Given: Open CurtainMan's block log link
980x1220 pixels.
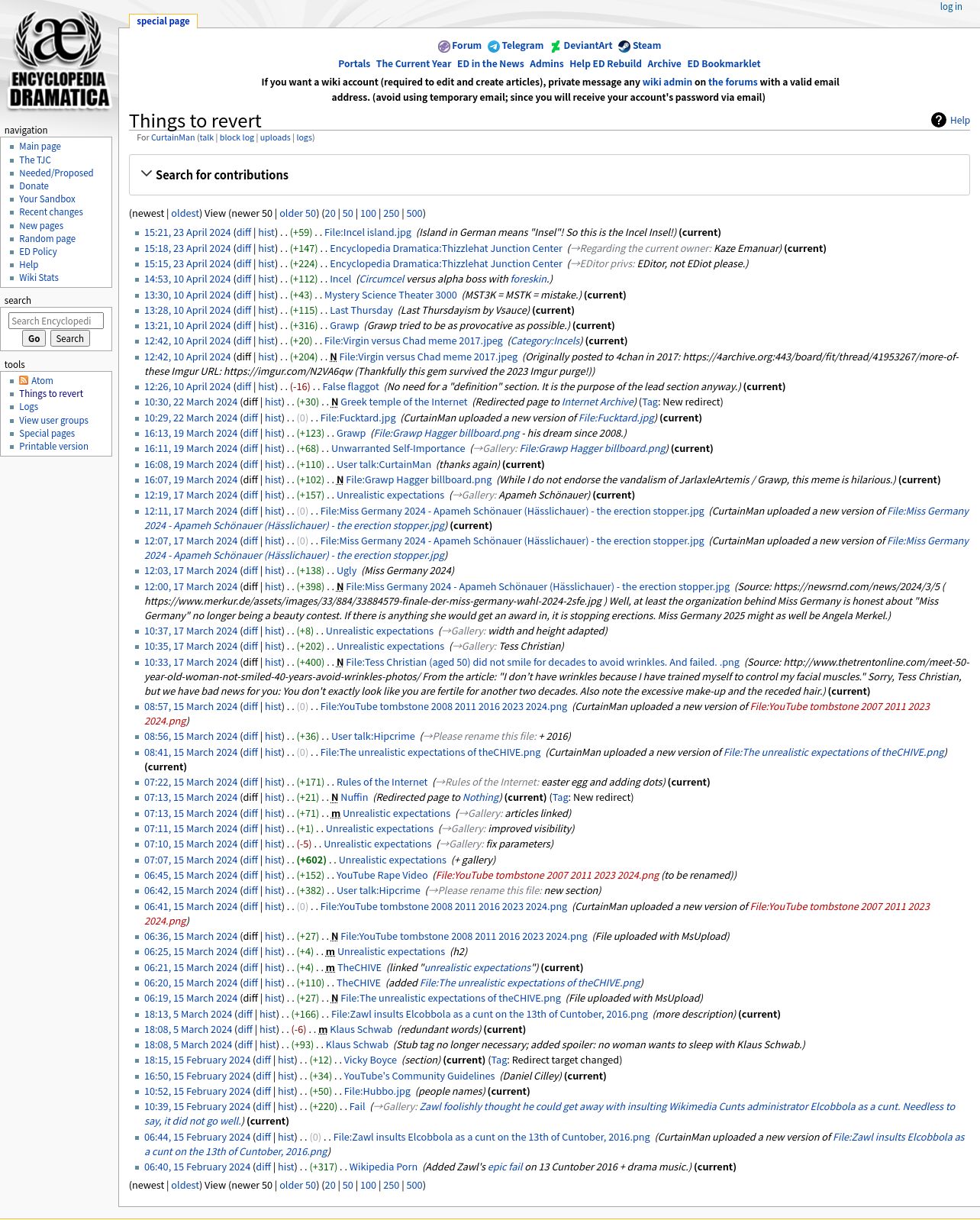Looking at the screenshot, I should click(237, 137).
